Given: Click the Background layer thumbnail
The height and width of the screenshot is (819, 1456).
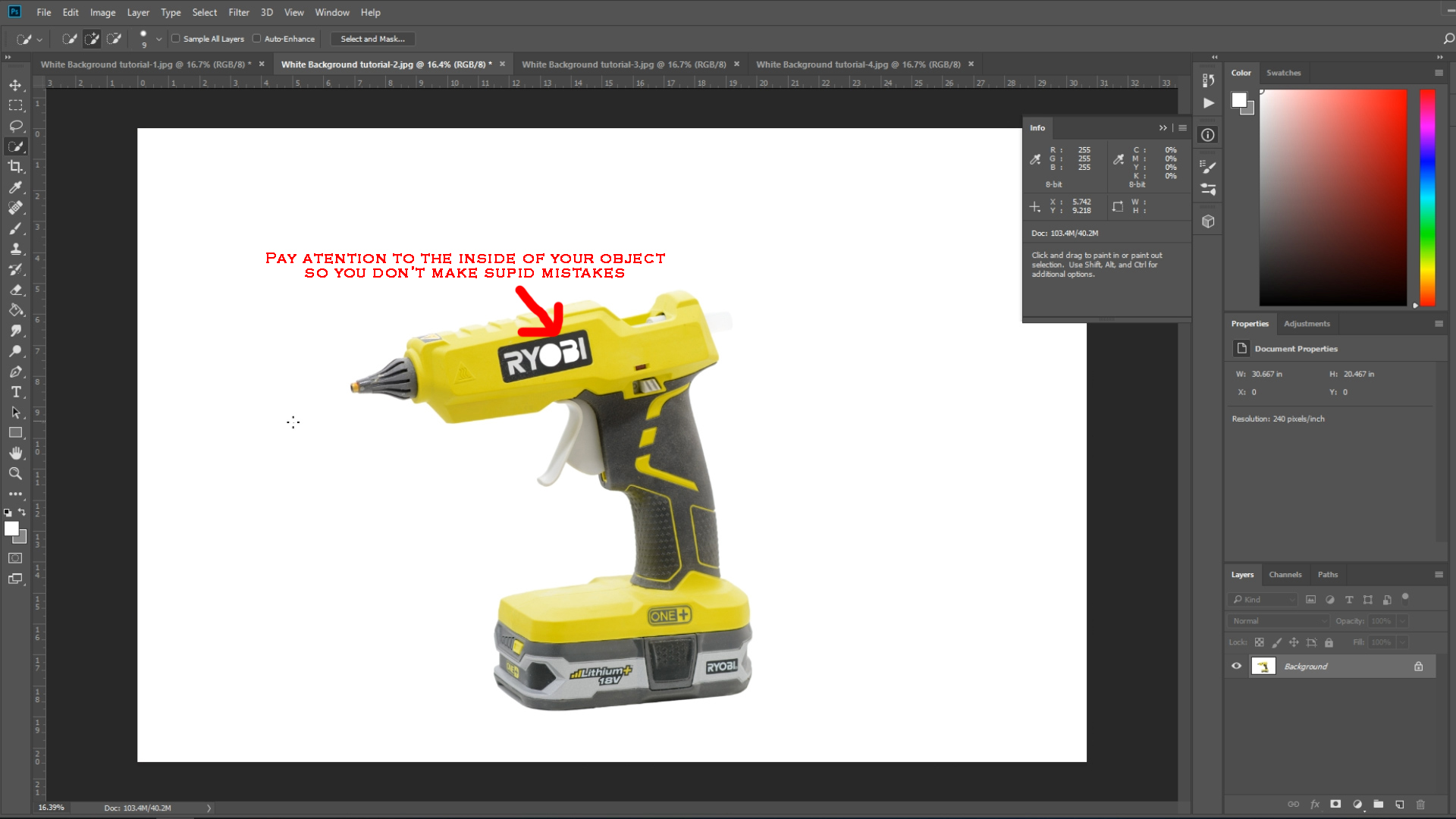Looking at the screenshot, I should coord(1263,667).
